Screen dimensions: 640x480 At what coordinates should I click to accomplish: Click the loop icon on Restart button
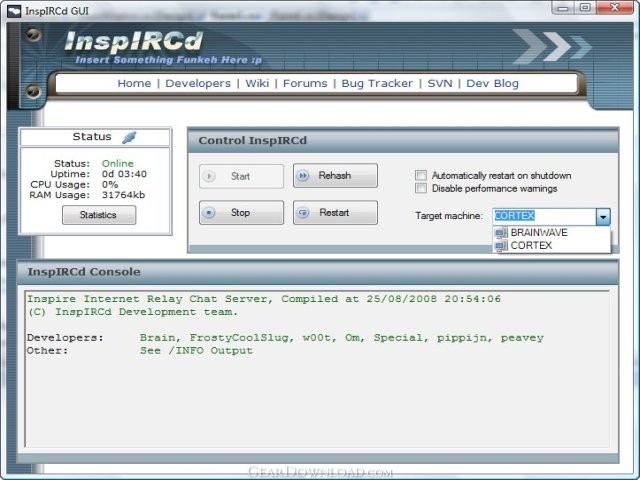(303, 213)
